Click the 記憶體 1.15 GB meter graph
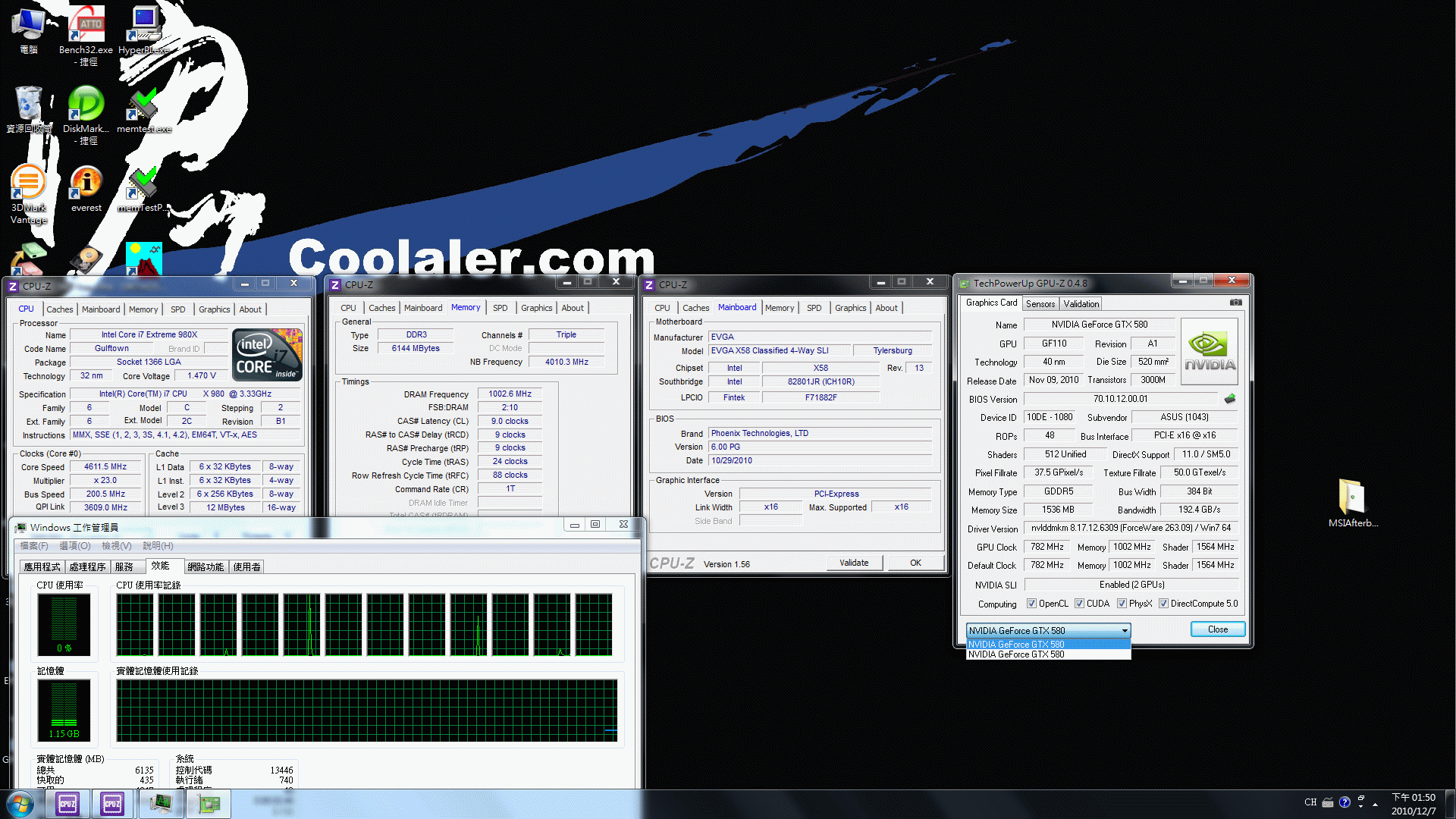1456x819 pixels. [x=64, y=711]
